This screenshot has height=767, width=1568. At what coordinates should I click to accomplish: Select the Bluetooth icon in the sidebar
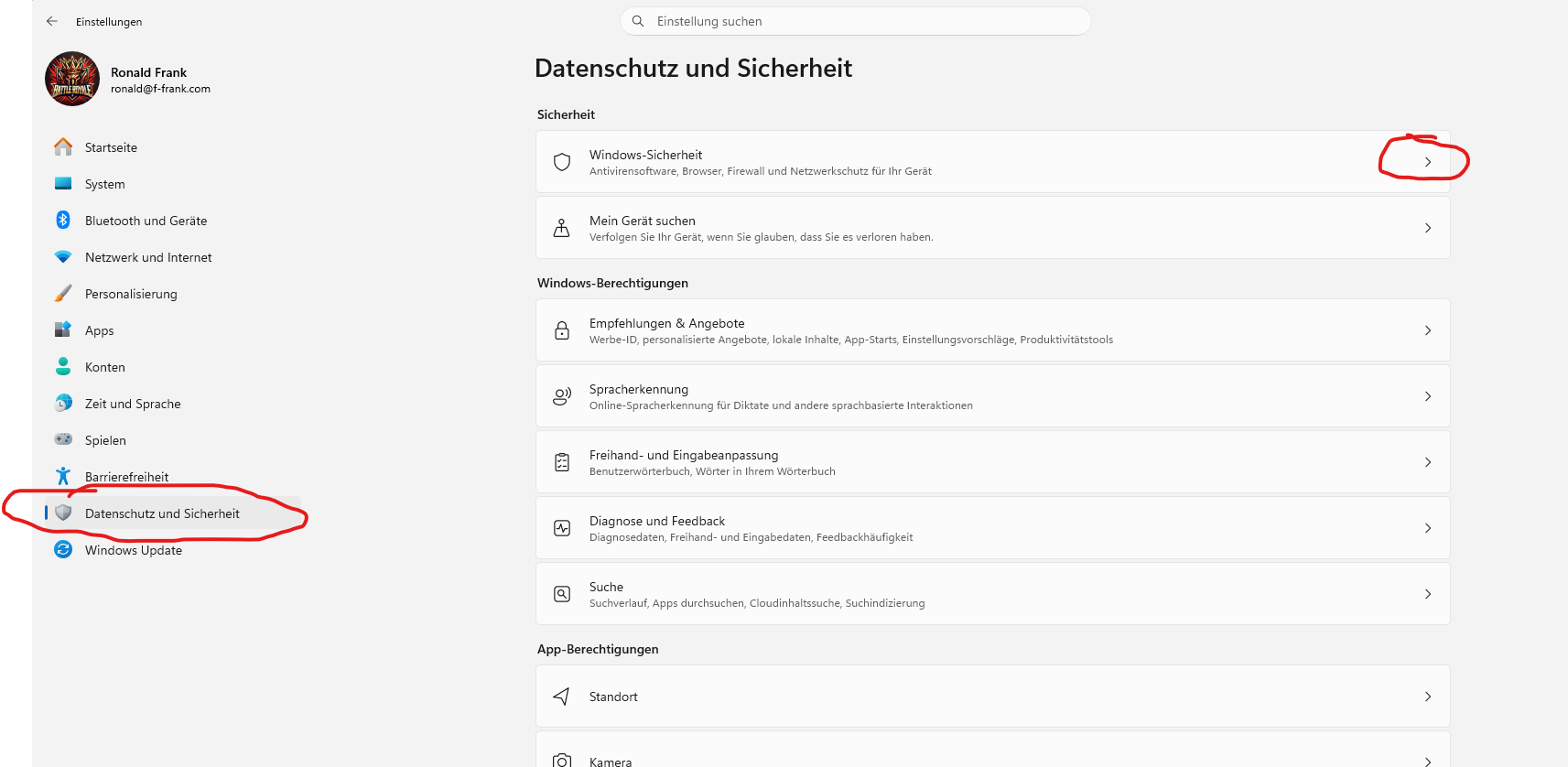click(x=63, y=220)
